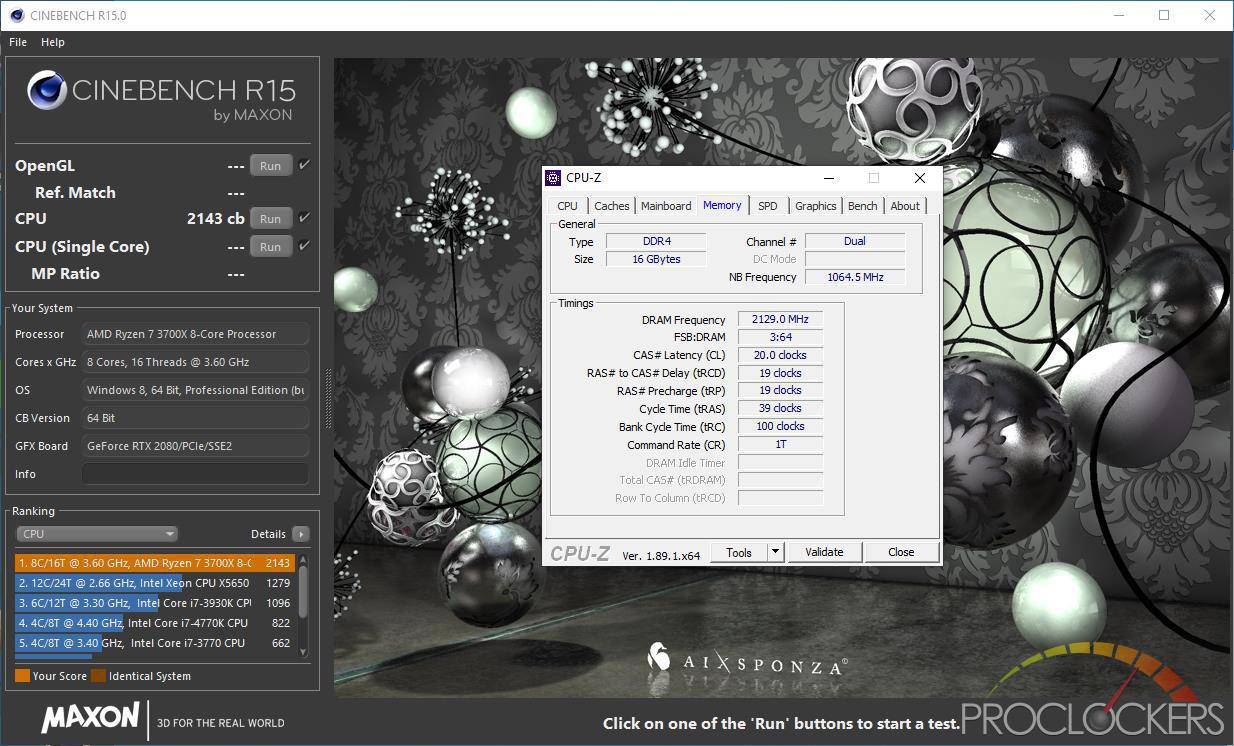This screenshot has width=1234, height=746.
Task: Click the Cycle Time (tRAS) value 39 clocks
Action: coord(780,408)
